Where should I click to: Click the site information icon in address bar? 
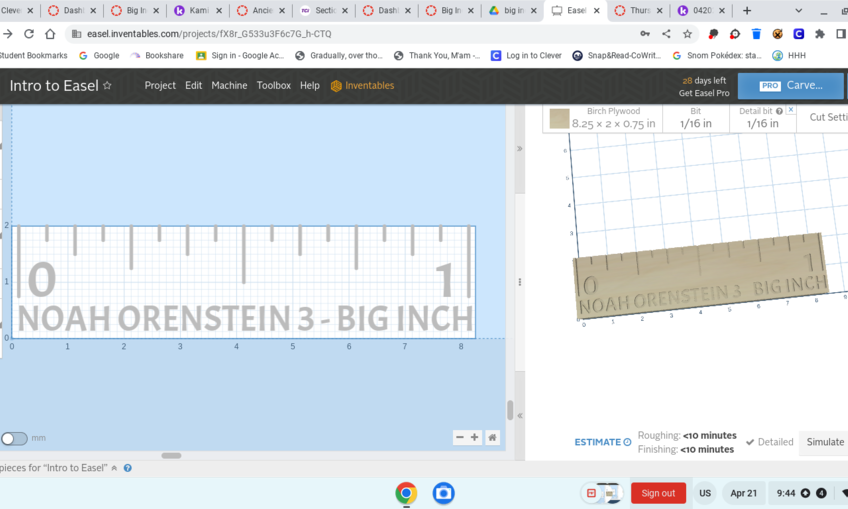(76, 34)
